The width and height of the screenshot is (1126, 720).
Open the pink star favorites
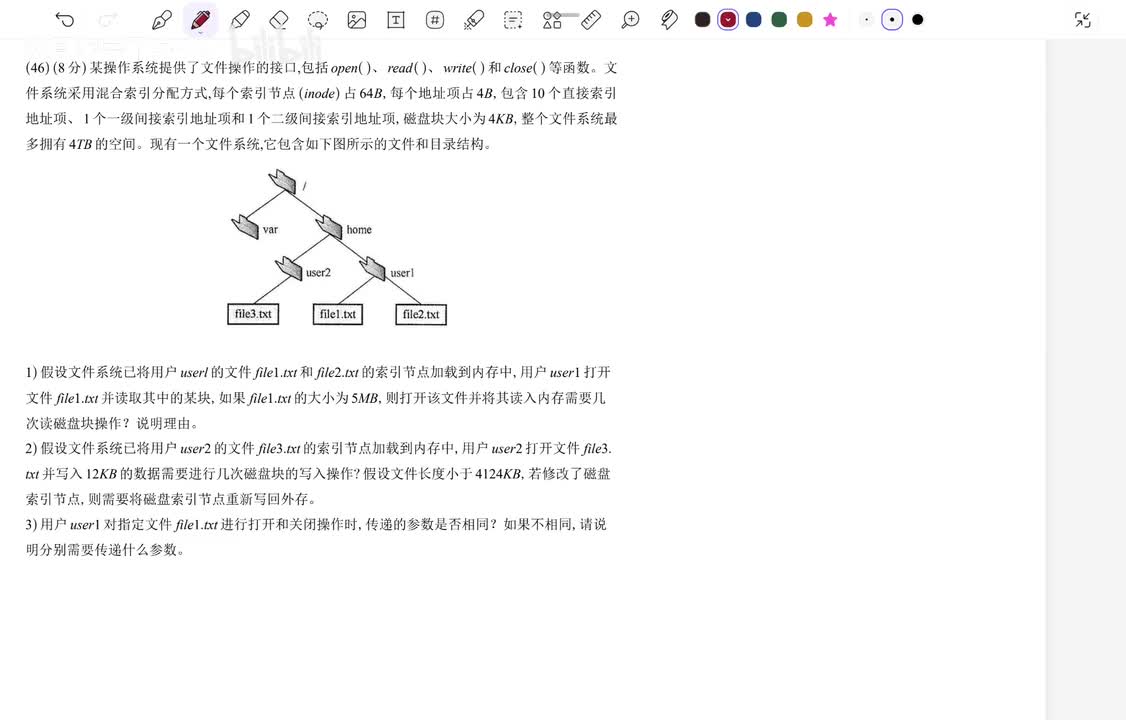[830, 19]
